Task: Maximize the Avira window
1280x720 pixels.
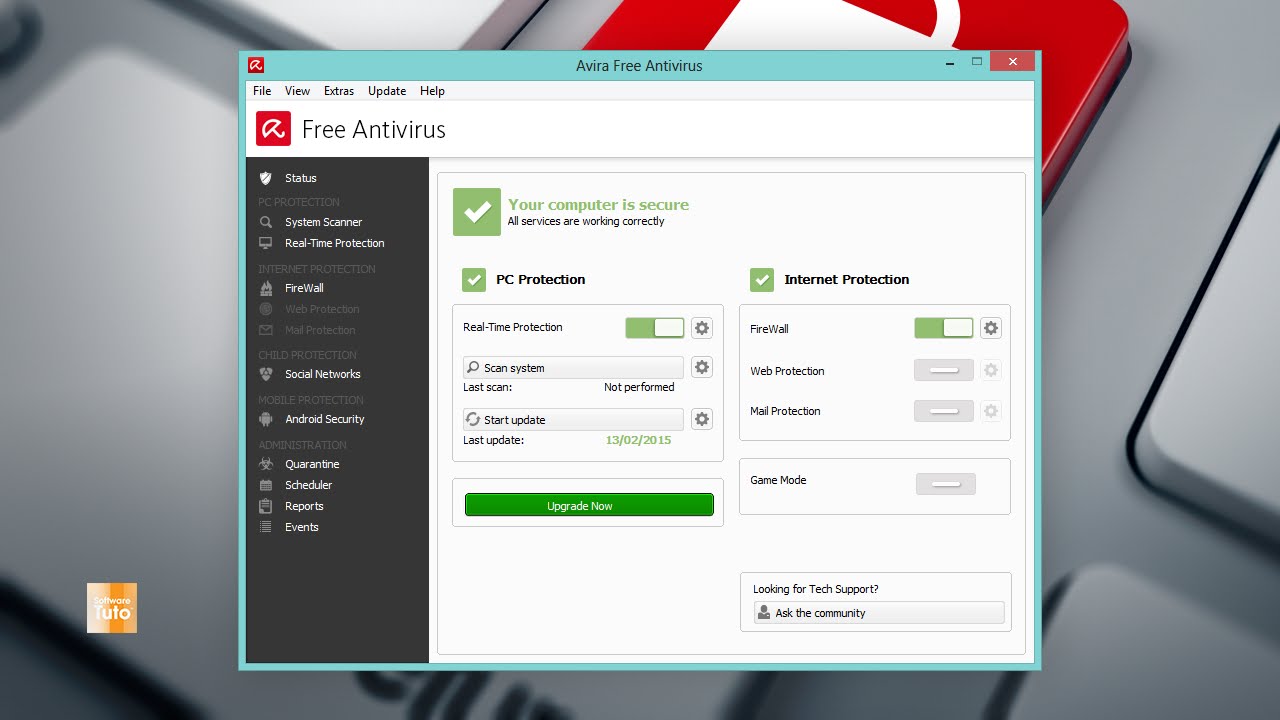Action: click(x=977, y=62)
